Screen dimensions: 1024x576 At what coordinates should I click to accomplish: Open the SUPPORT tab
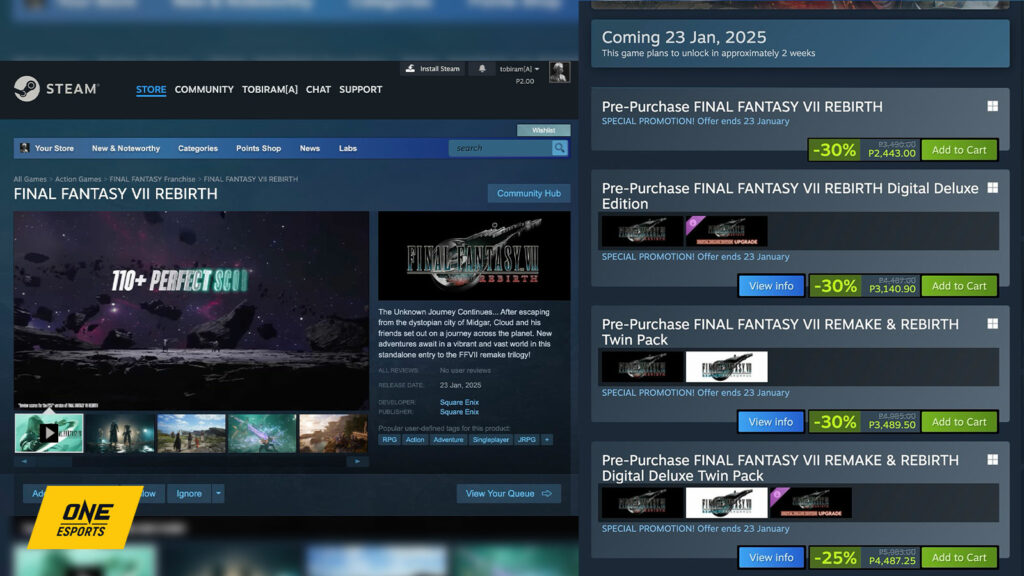pos(360,89)
